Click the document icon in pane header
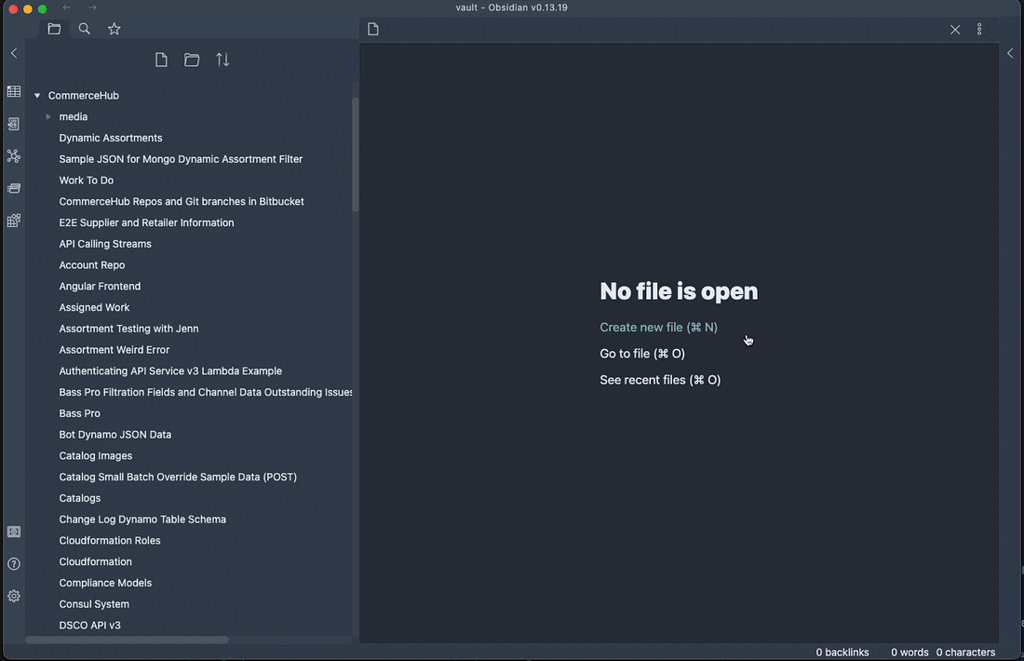1024x661 pixels. pyautogui.click(x=373, y=29)
